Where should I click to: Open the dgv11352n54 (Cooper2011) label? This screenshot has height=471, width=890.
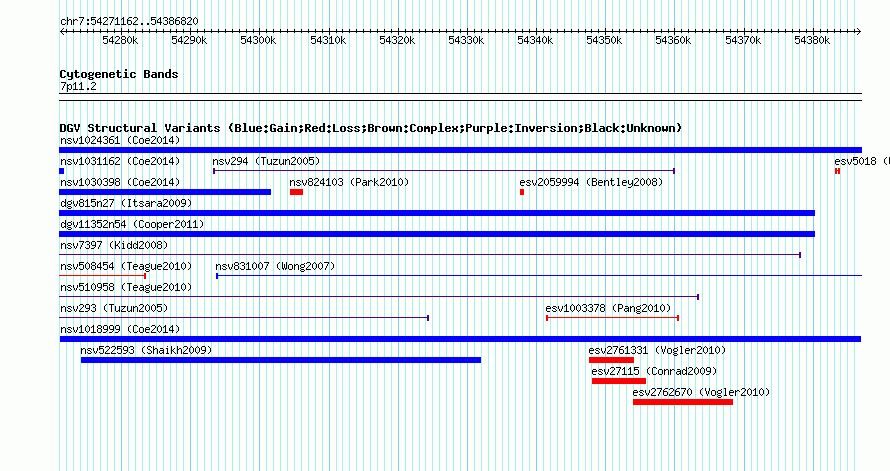(132, 224)
